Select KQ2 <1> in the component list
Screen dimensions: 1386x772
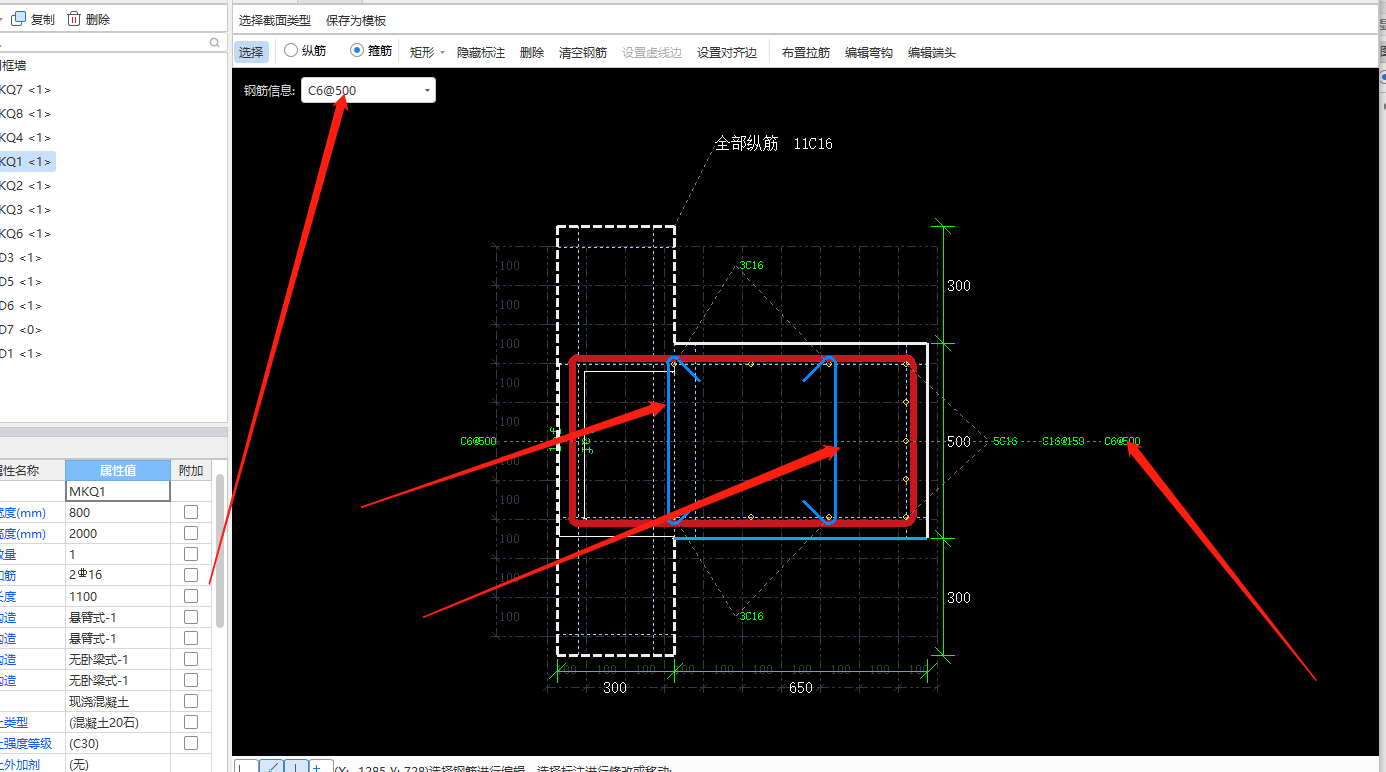point(25,186)
